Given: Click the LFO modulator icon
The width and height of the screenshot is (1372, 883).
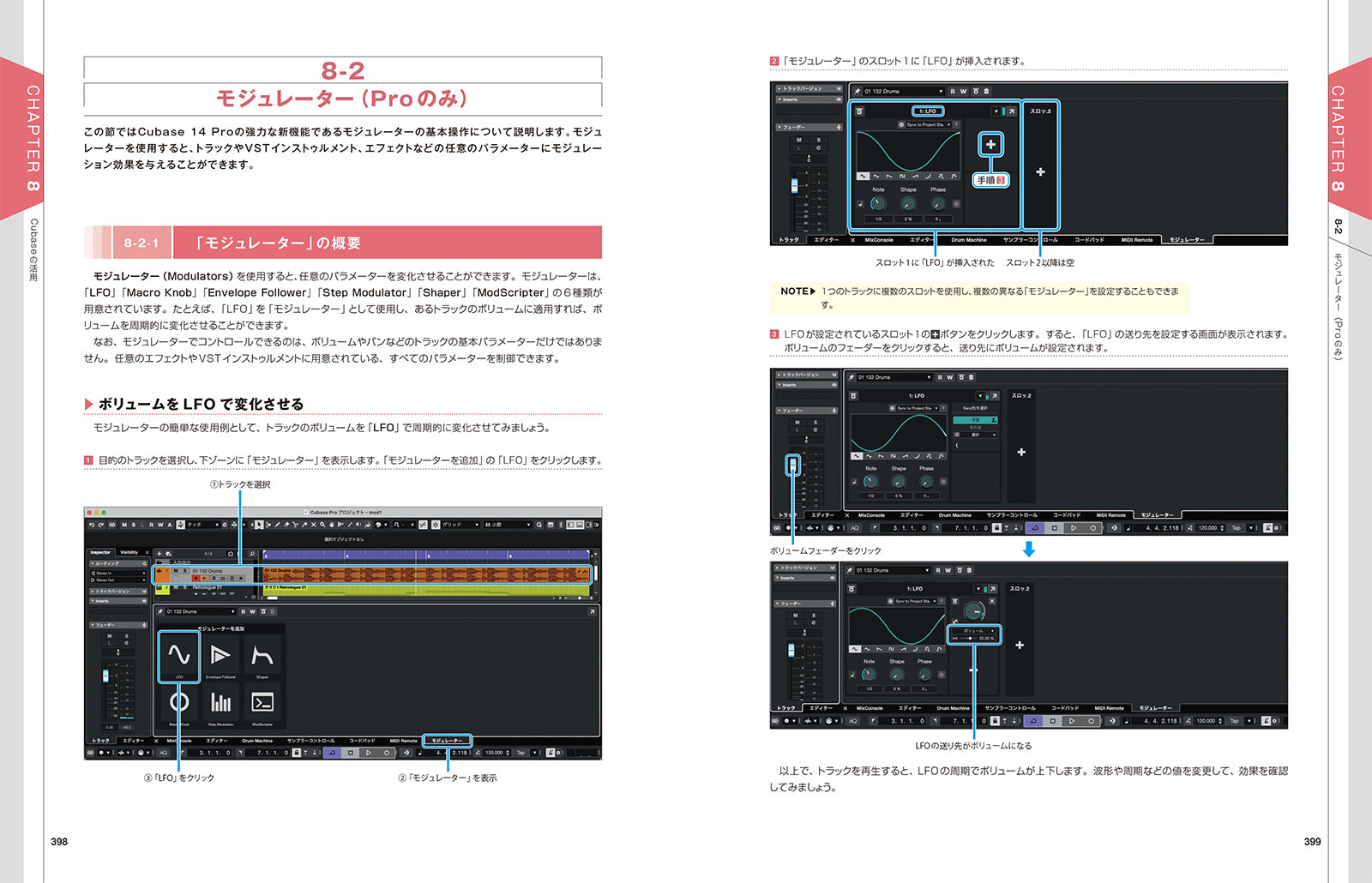Looking at the screenshot, I should (178, 656).
